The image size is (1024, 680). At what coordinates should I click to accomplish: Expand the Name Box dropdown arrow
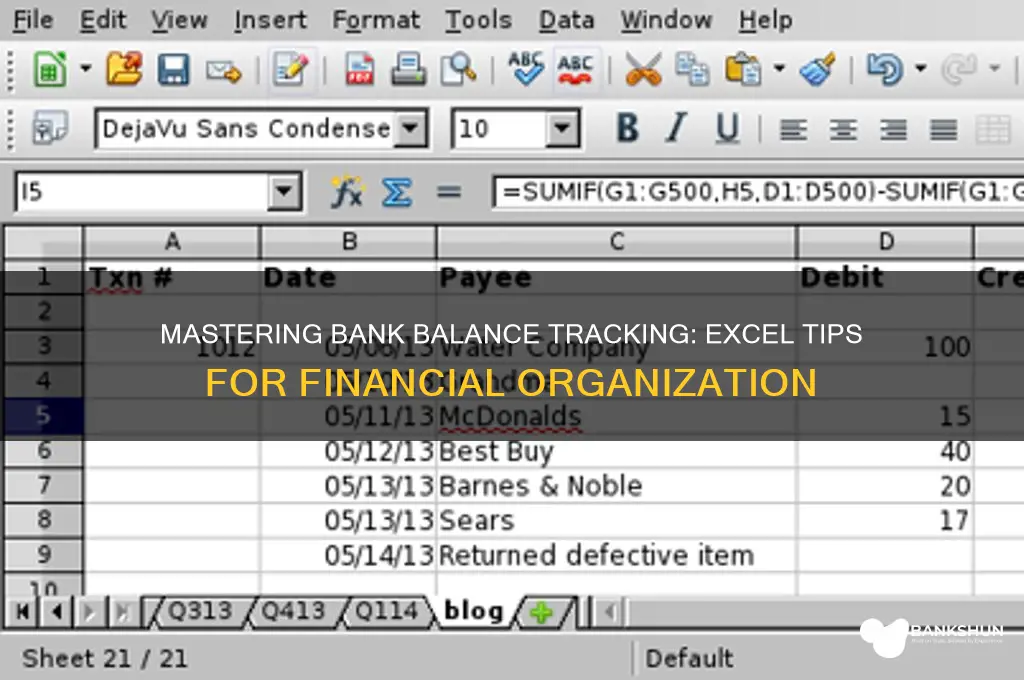tap(285, 192)
